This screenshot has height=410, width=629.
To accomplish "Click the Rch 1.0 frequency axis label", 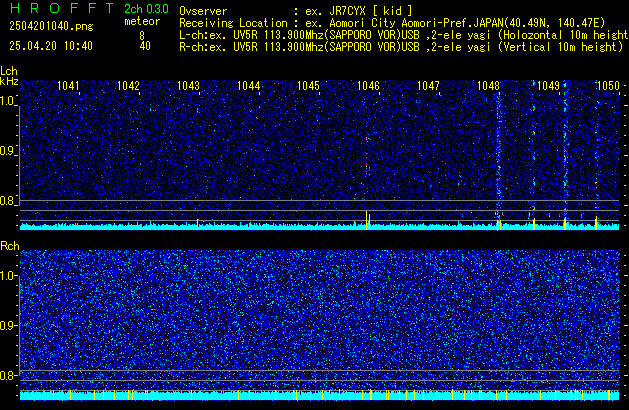I will [8, 276].
